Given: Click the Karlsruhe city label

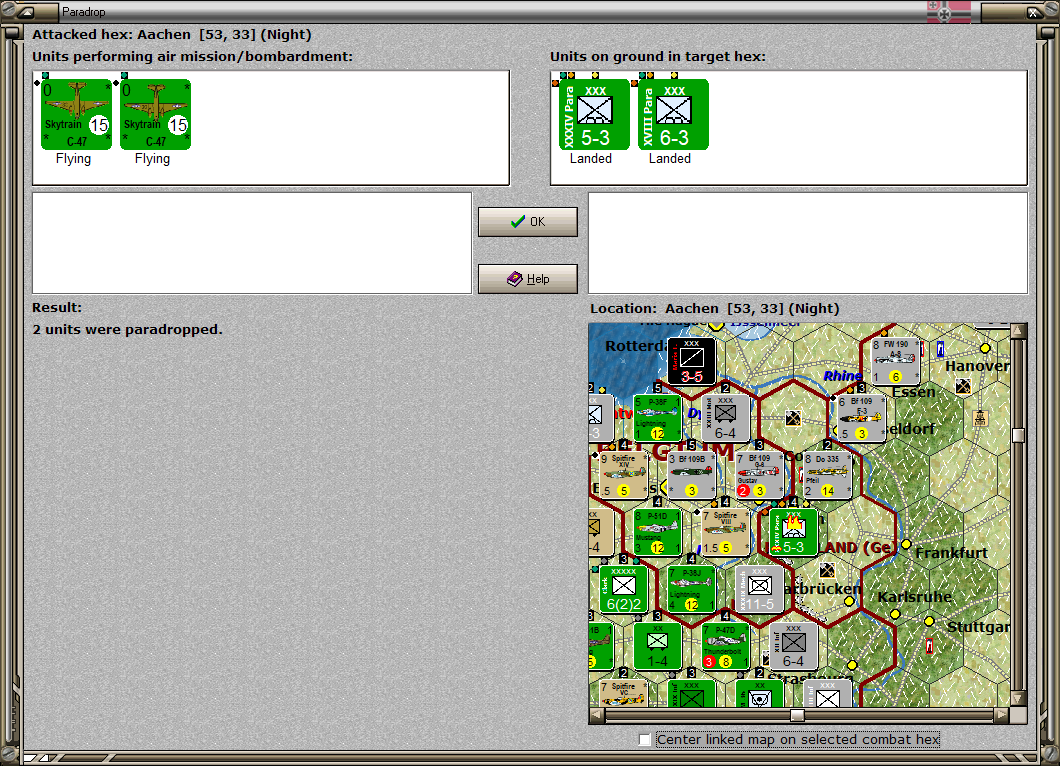Looking at the screenshot, I should 914,597.
